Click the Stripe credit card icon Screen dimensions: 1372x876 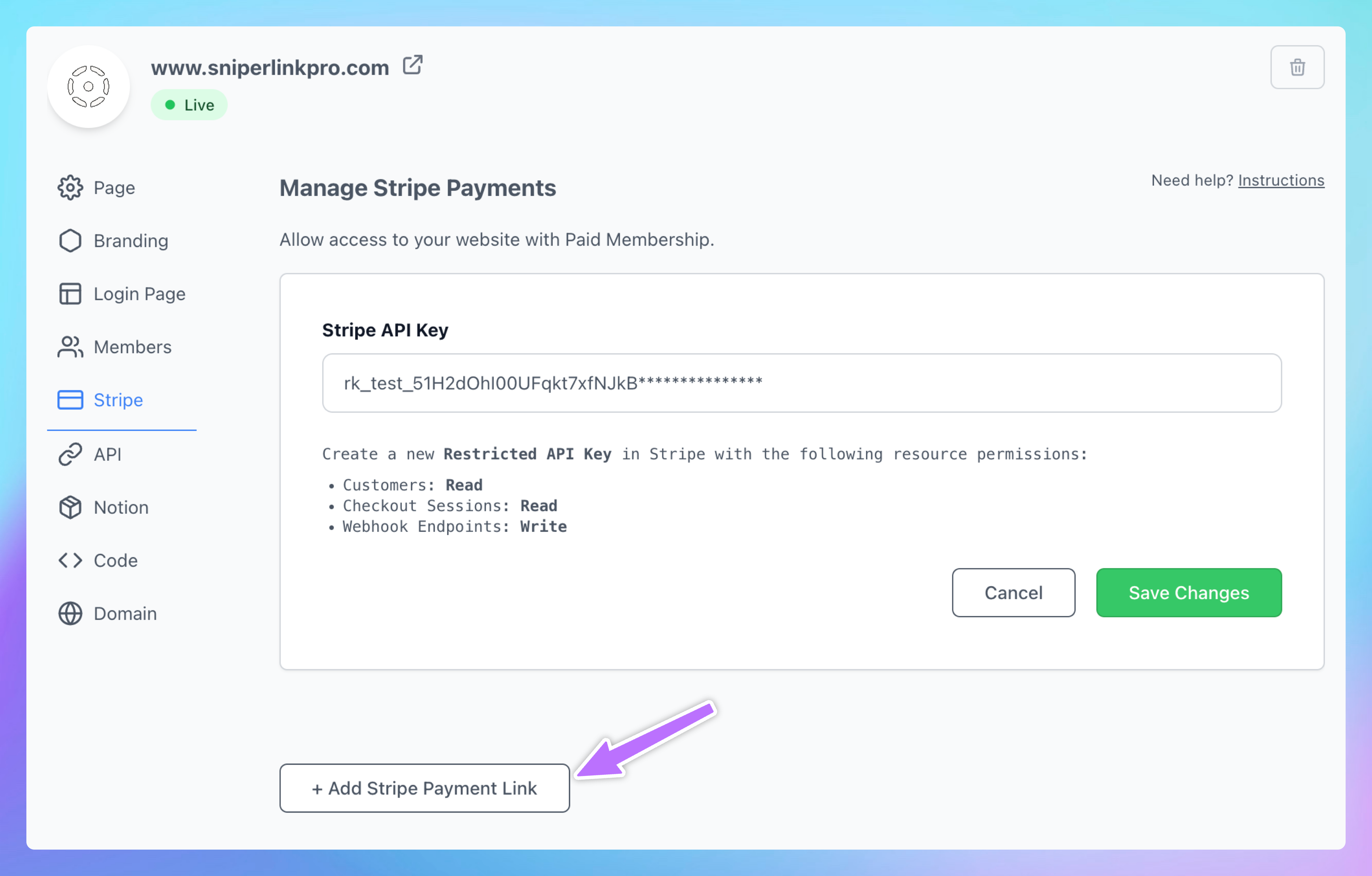(x=70, y=399)
